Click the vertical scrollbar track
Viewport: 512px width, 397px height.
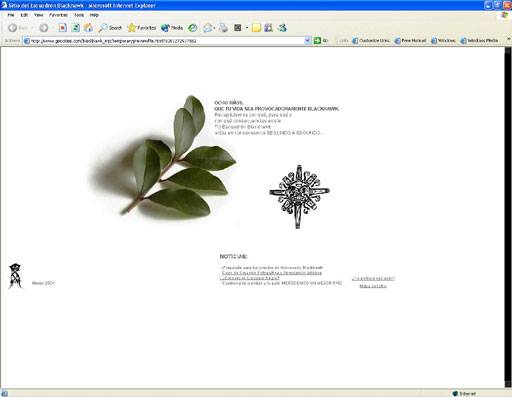click(x=508, y=217)
